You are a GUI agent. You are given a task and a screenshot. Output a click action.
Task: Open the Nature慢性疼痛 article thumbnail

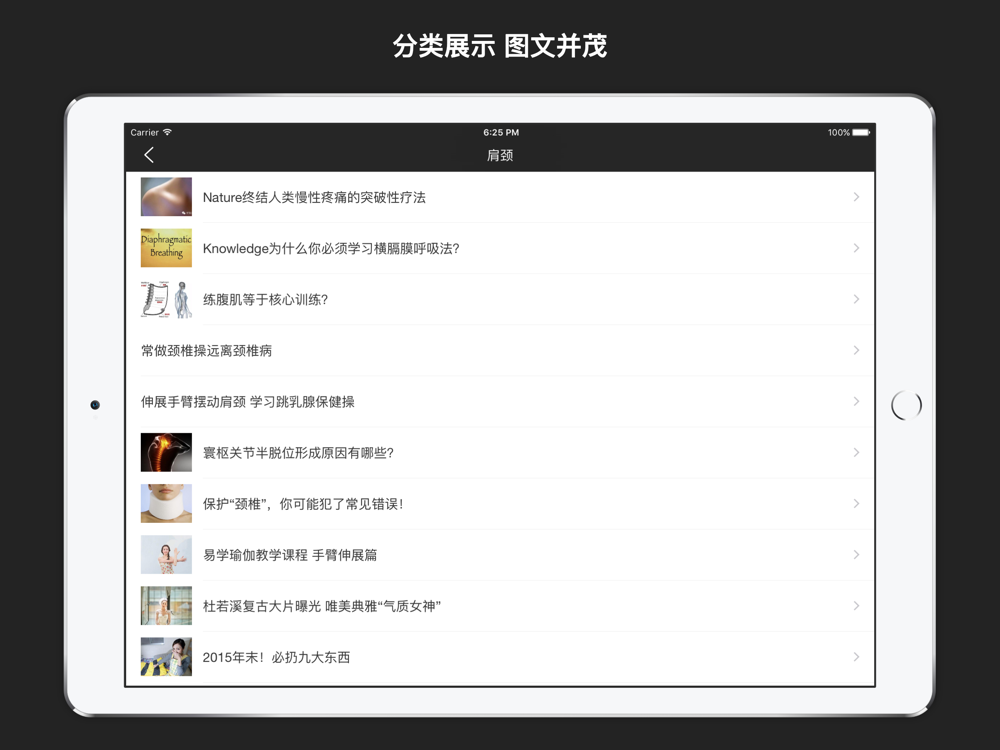coord(166,197)
